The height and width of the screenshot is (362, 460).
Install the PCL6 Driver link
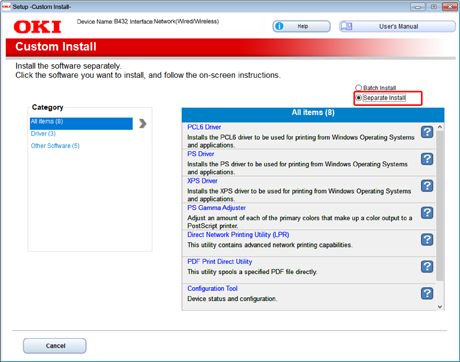pos(204,127)
